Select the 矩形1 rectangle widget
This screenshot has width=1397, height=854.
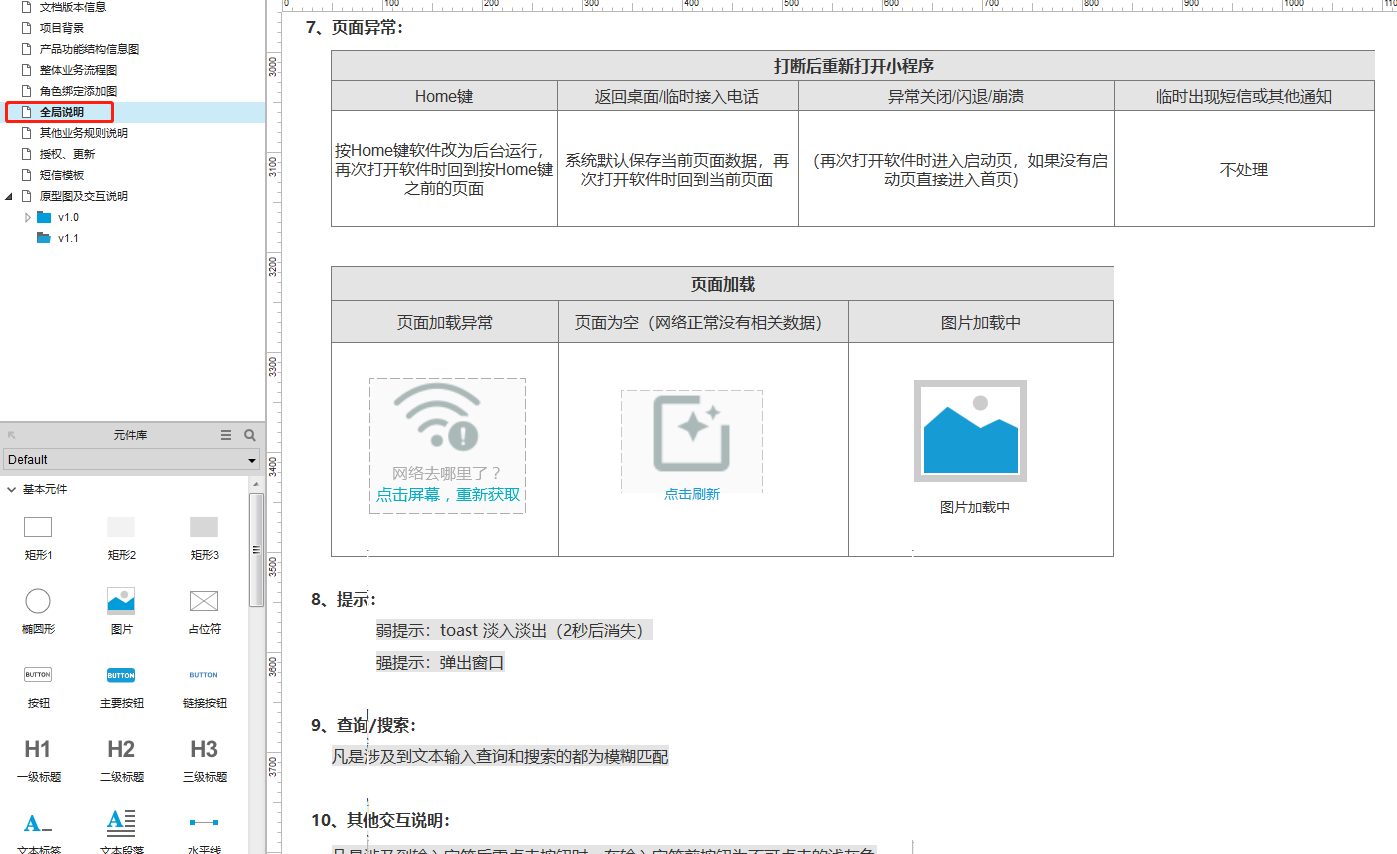(37, 527)
